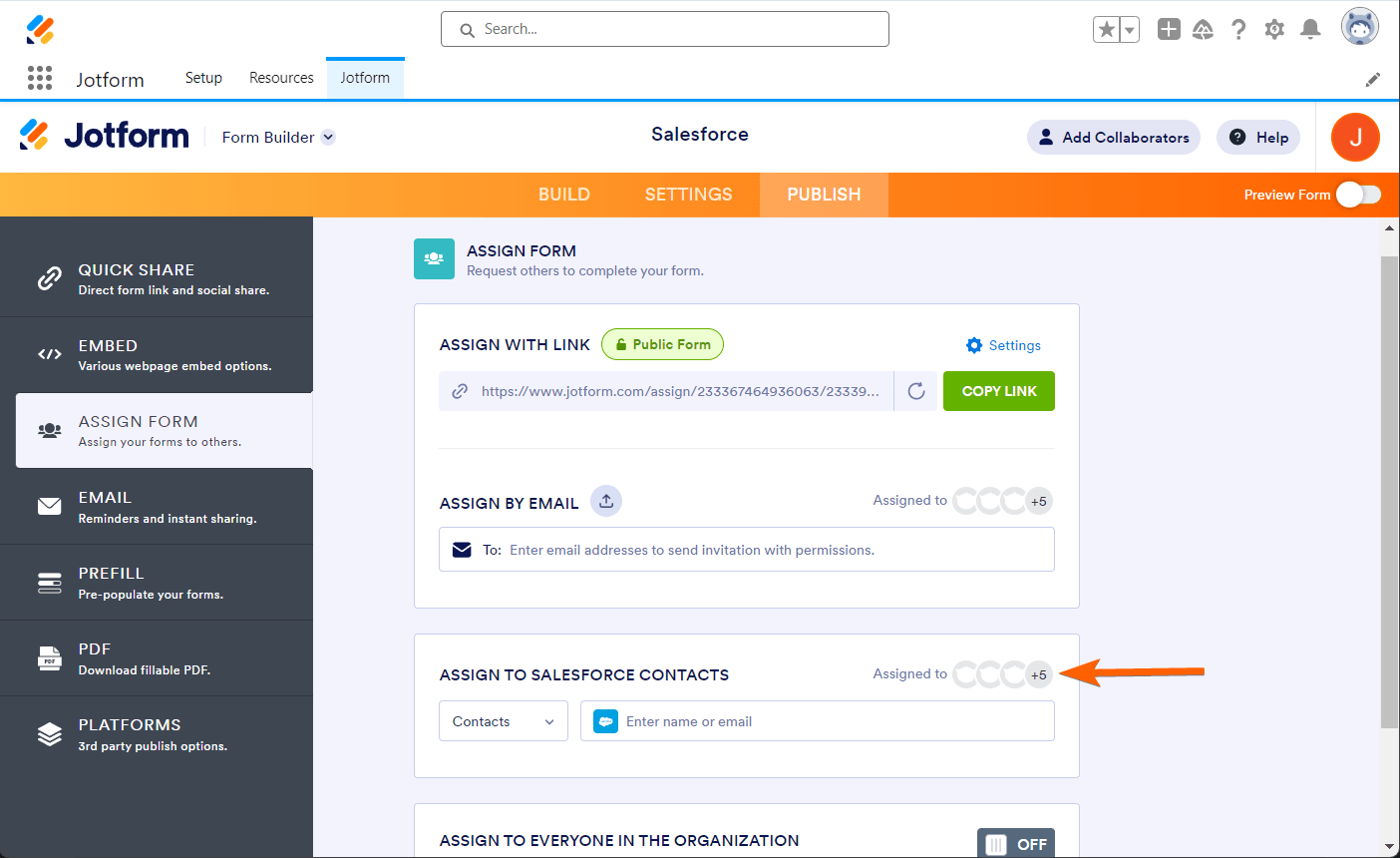Expand the Form Builder dropdown
Viewport: 1400px width, 858px height.
(x=278, y=138)
